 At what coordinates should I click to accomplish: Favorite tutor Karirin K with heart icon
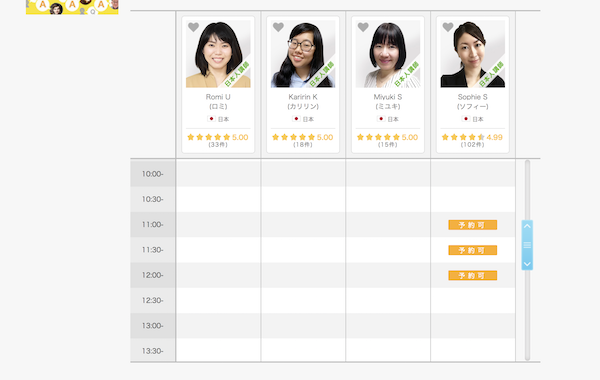coord(278,27)
